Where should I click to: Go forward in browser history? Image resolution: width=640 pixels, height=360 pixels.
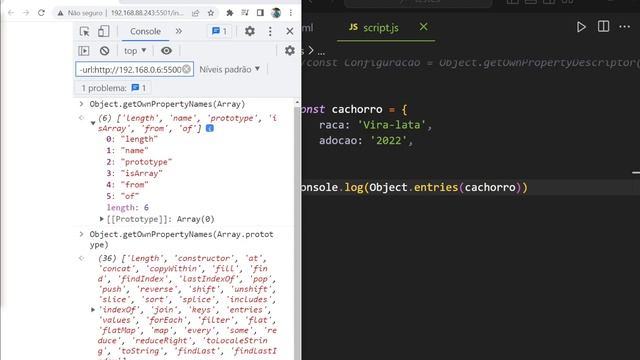[26, 13]
